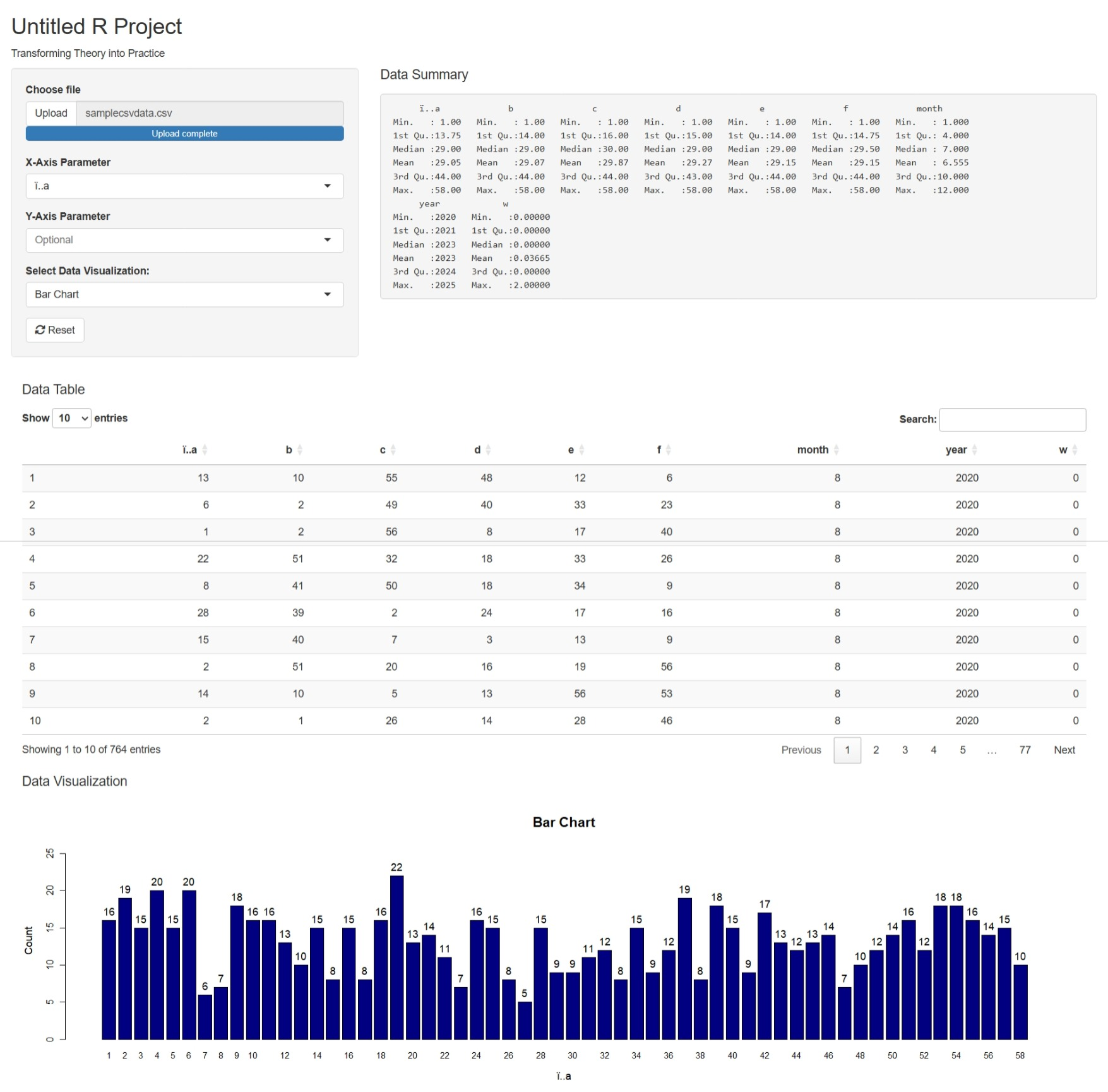The image size is (1108, 1092).
Task: Go to page 3 of table
Action: coord(905,750)
